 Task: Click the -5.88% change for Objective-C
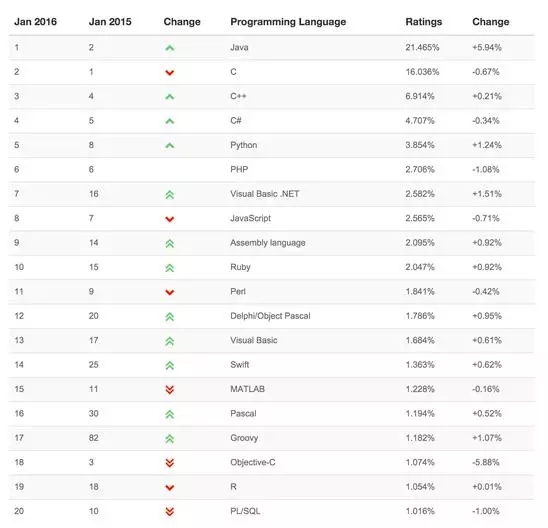click(485, 462)
